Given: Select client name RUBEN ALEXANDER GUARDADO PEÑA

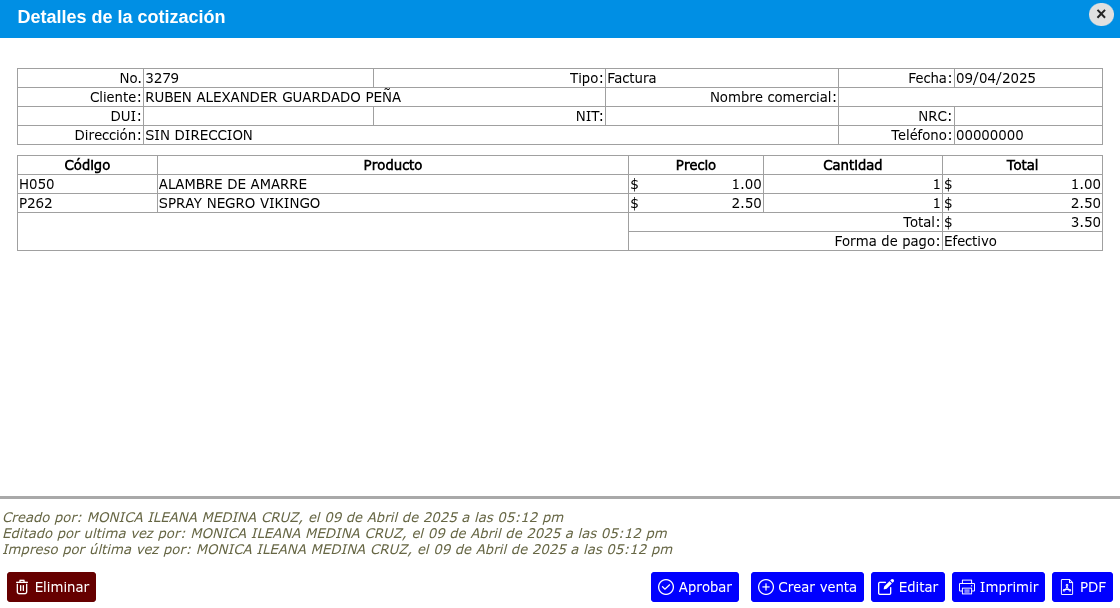Looking at the screenshot, I should coord(273,97).
